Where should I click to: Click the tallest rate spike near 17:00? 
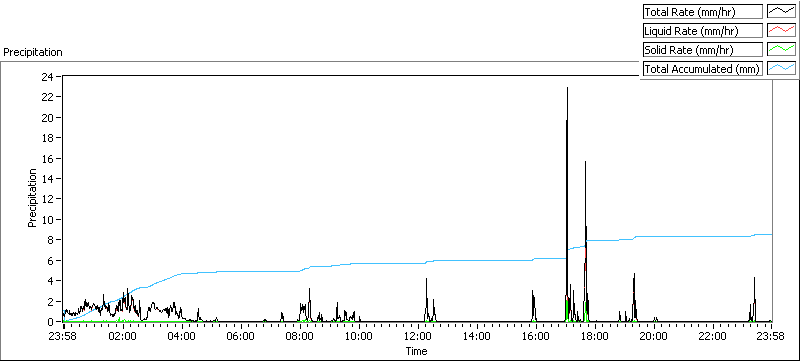(x=567, y=204)
